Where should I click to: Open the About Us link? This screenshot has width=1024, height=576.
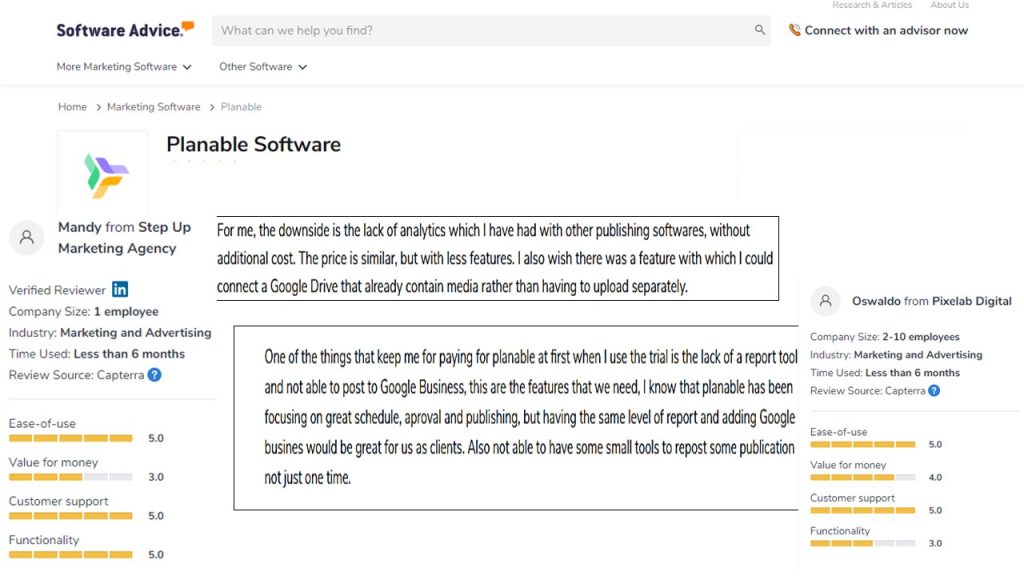(x=950, y=5)
